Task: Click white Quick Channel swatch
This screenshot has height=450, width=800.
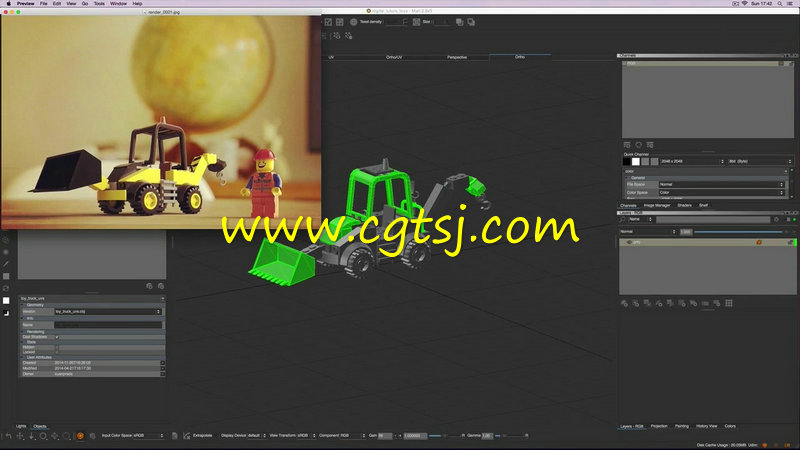Action: [x=636, y=161]
